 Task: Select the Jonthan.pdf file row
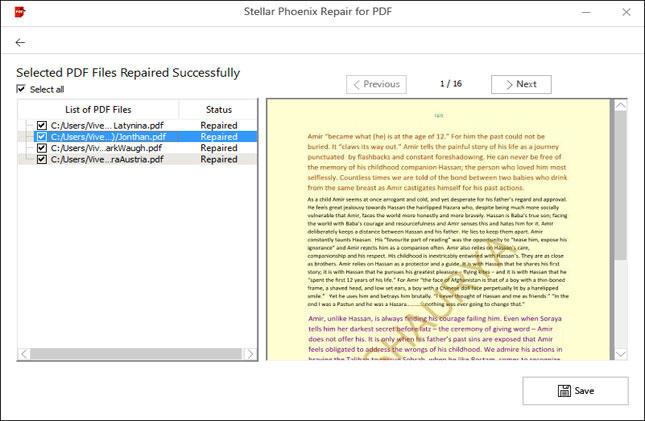pos(138,137)
